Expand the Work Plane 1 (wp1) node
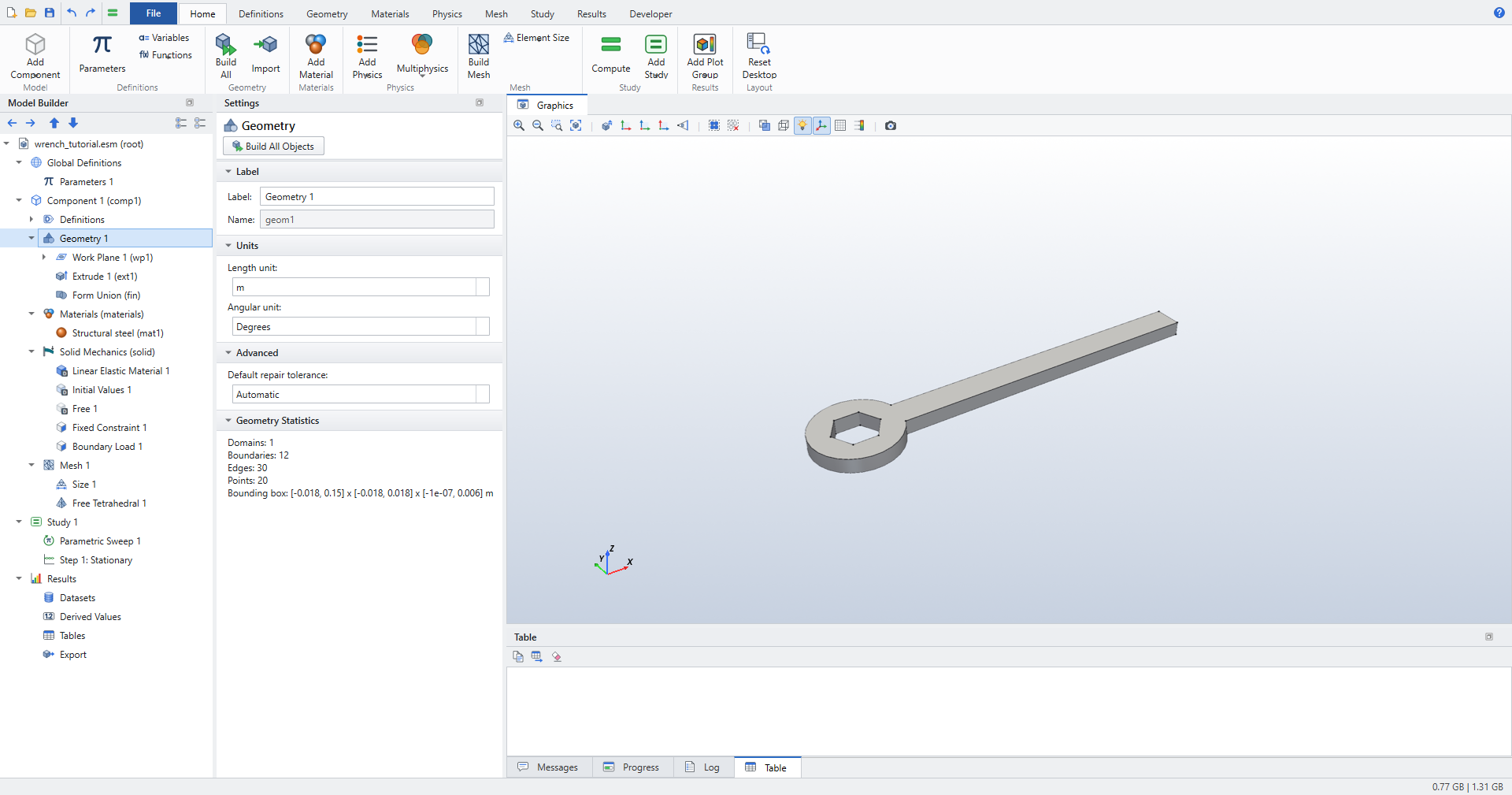 [44, 258]
